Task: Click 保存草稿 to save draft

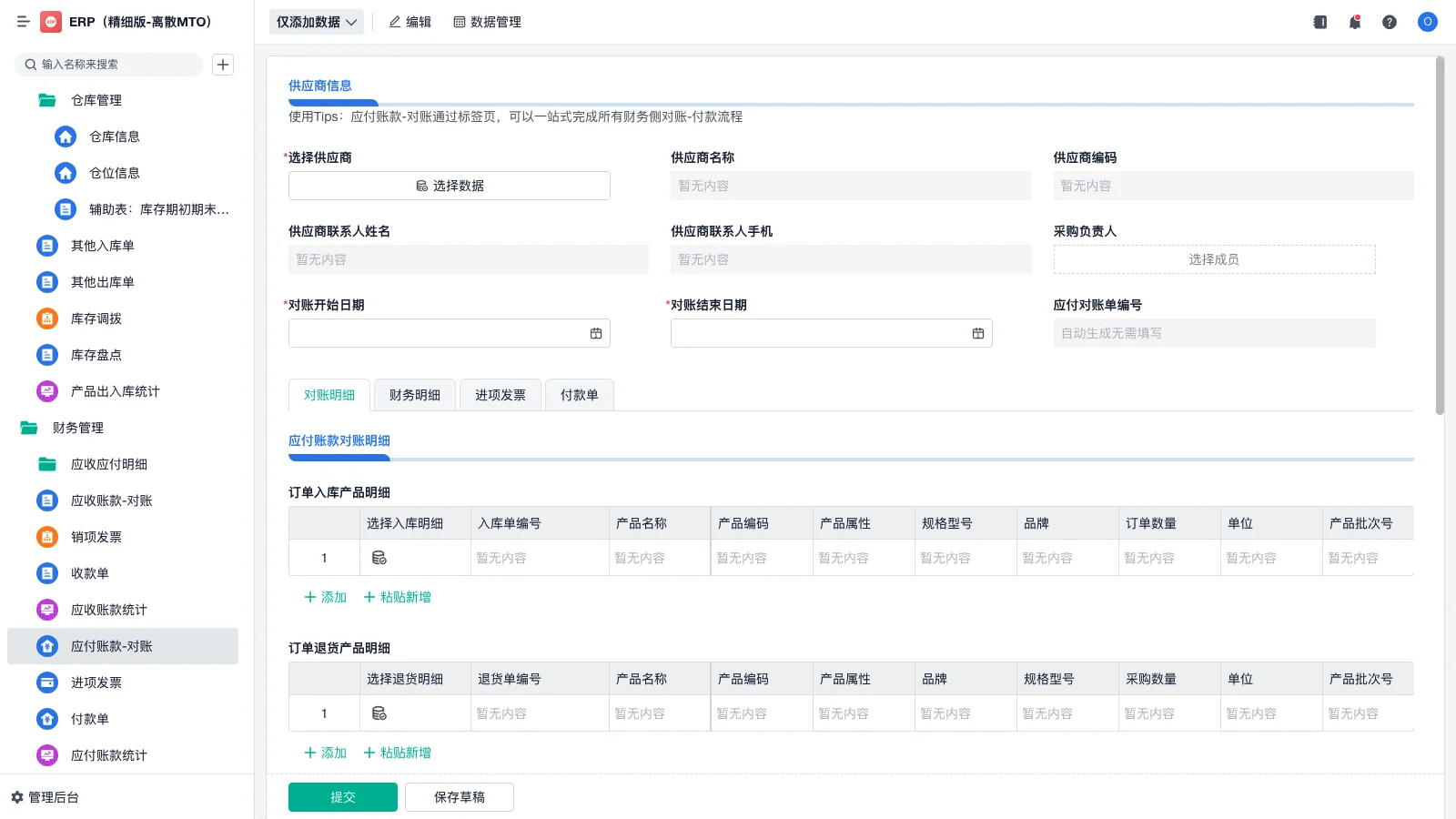Action: (459, 796)
